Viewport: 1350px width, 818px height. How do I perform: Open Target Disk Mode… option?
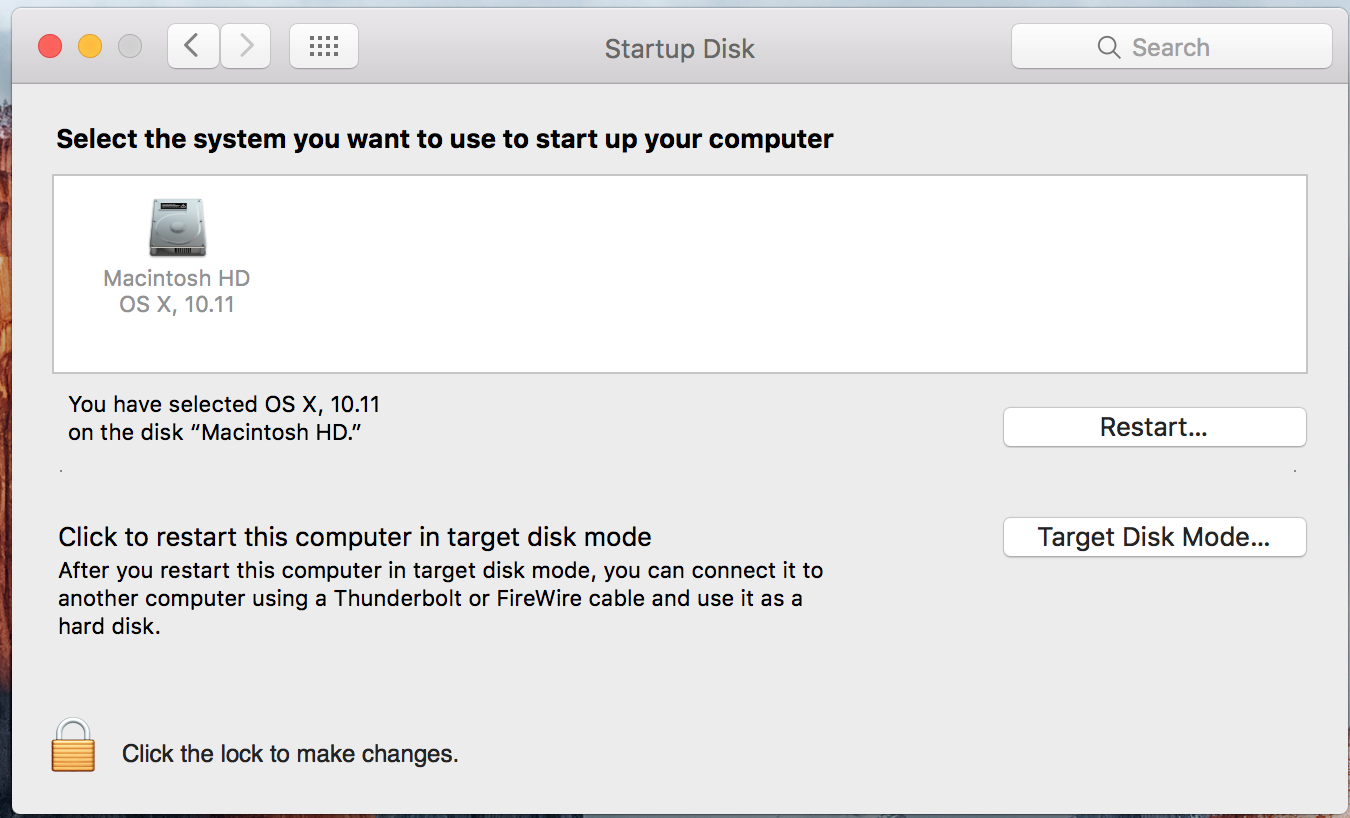point(1154,537)
